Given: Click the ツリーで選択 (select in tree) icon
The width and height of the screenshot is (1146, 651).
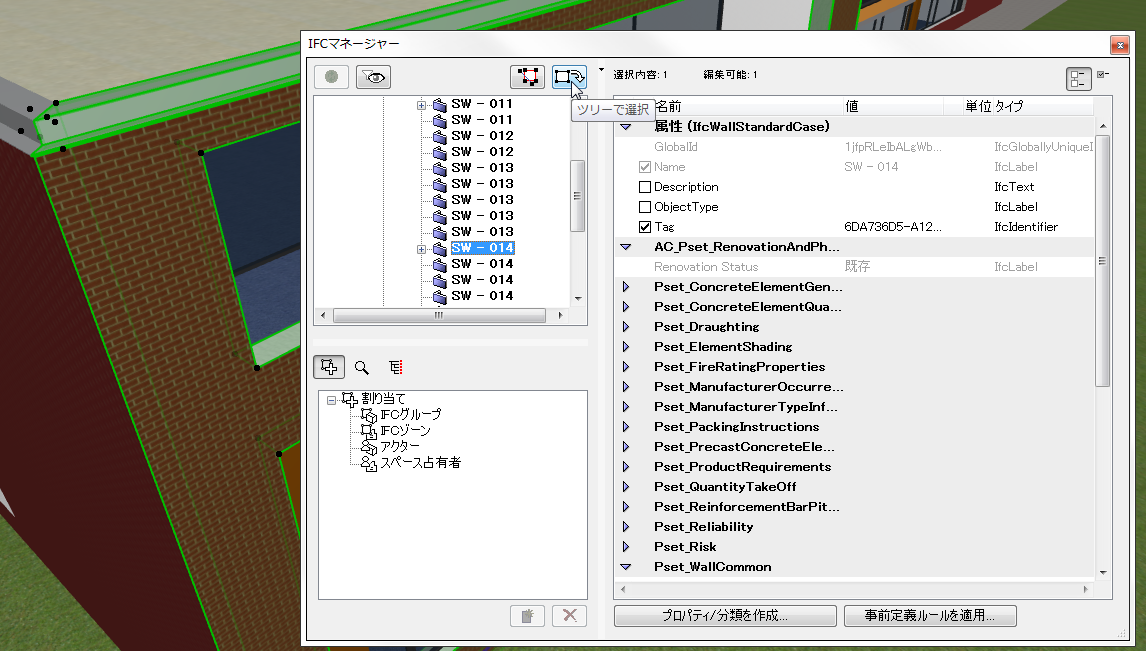Looking at the screenshot, I should tap(569, 76).
